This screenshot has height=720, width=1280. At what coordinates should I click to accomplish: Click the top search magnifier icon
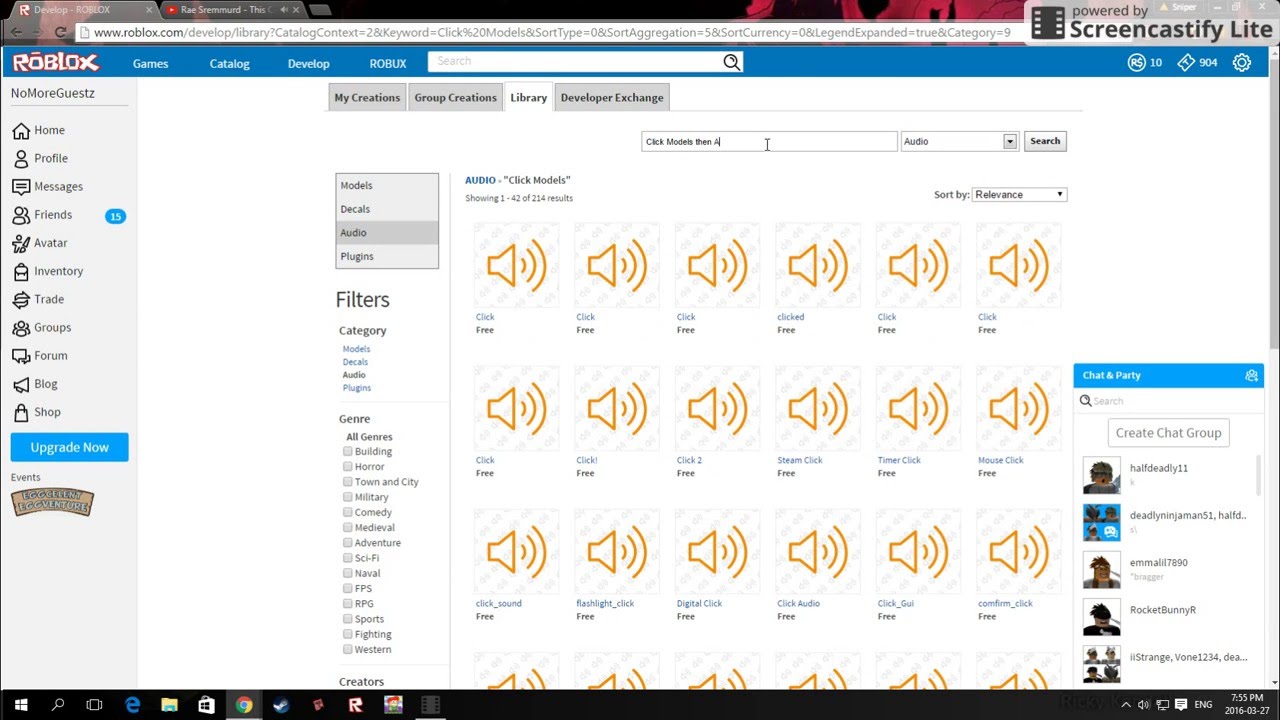pyautogui.click(x=731, y=62)
